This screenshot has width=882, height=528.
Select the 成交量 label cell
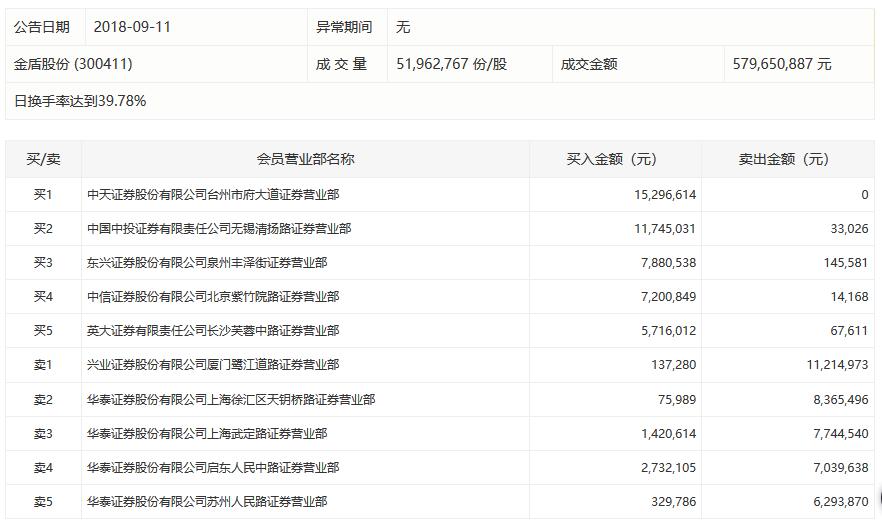(x=347, y=64)
